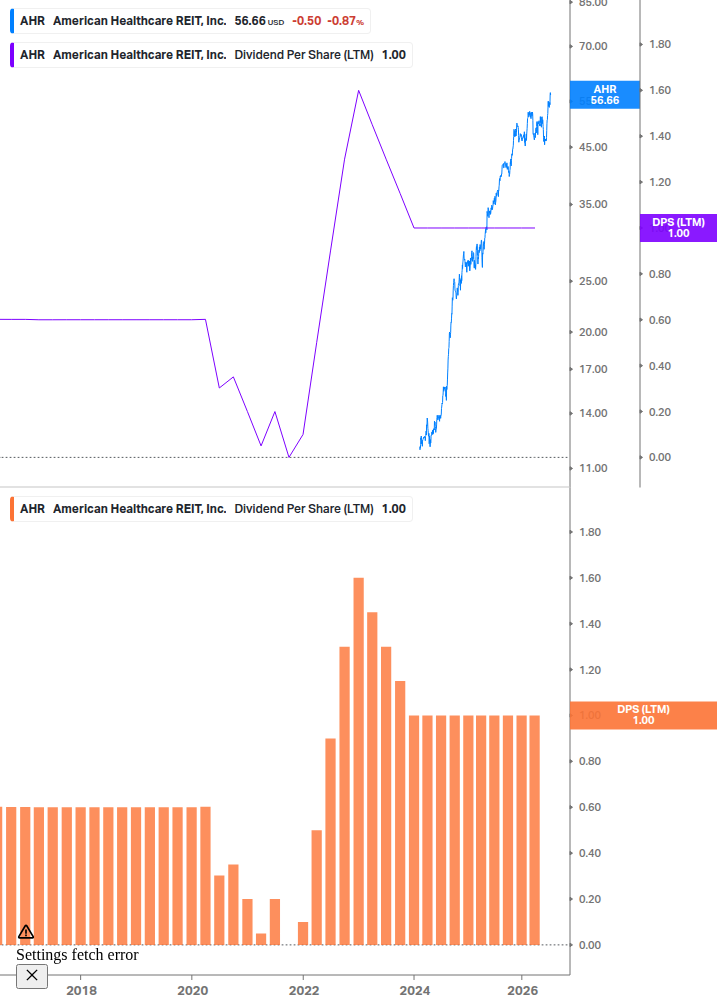
Task: Click the 25.00 price axis tick label
Action: click(593, 281)
